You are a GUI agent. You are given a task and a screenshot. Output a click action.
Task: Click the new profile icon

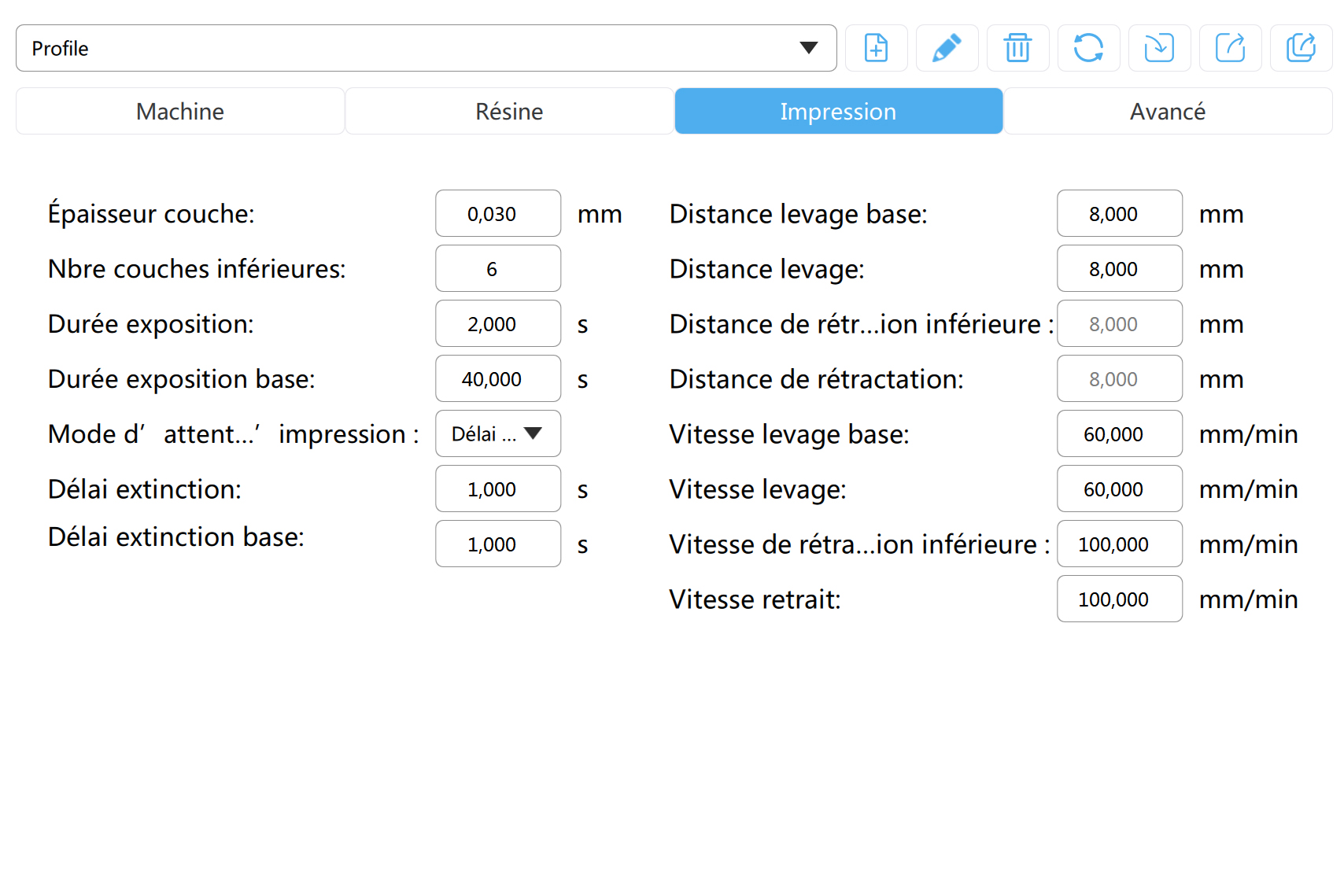click(x=876, y=48)
